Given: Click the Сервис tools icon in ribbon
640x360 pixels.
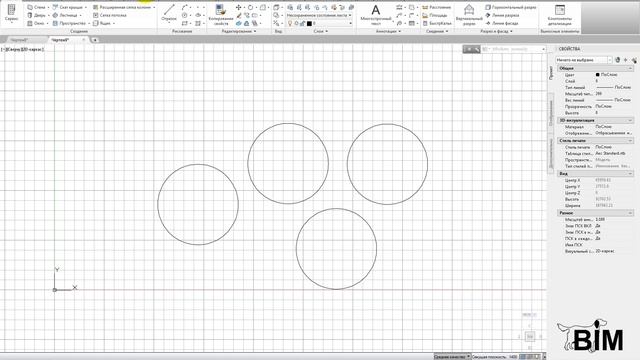Looking at the screenshot, I should click(11, 10).
